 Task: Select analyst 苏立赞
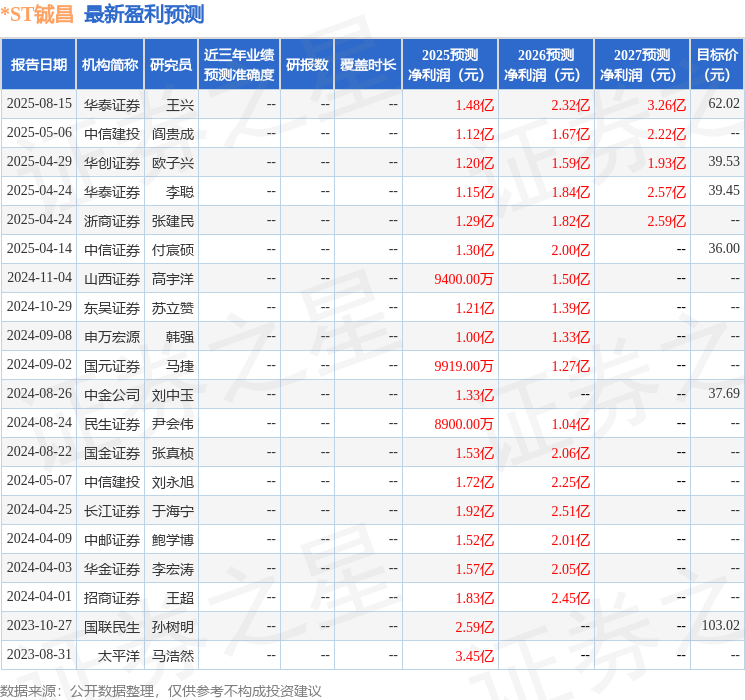click(173, 308)
